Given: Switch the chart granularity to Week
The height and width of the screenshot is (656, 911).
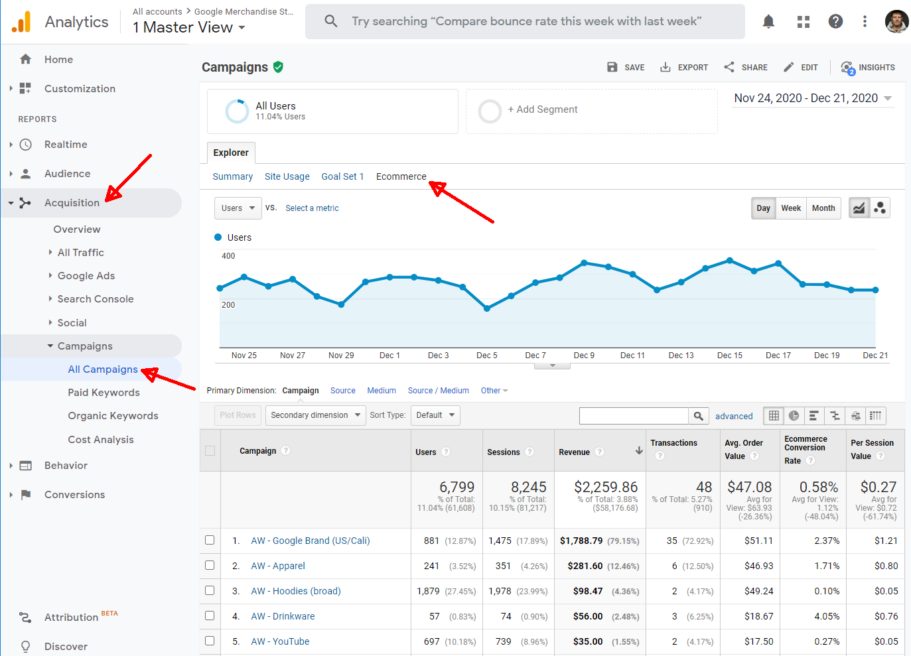Looking at the screenshot, I should 791,208.
